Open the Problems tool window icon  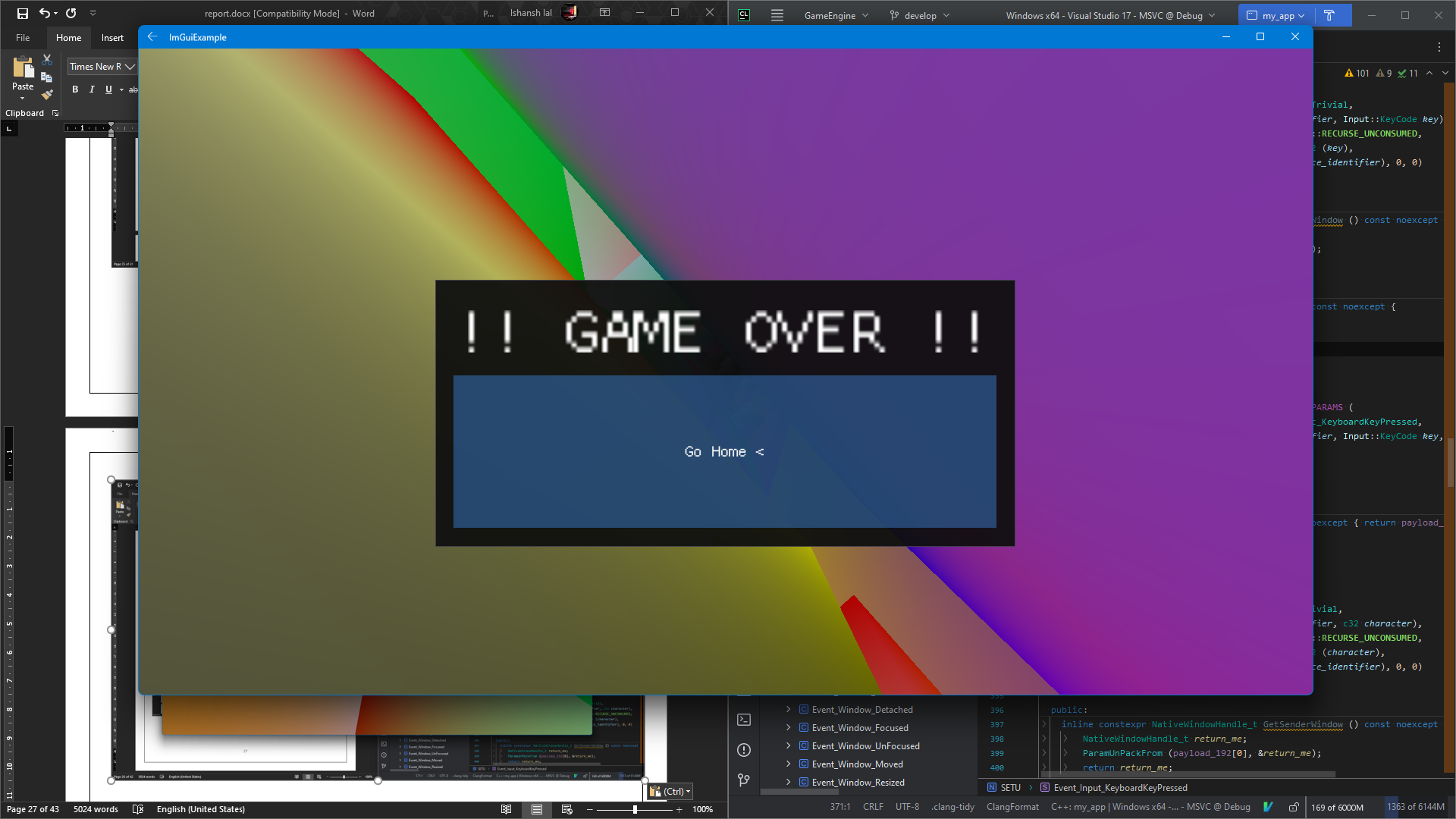(744, 750)
